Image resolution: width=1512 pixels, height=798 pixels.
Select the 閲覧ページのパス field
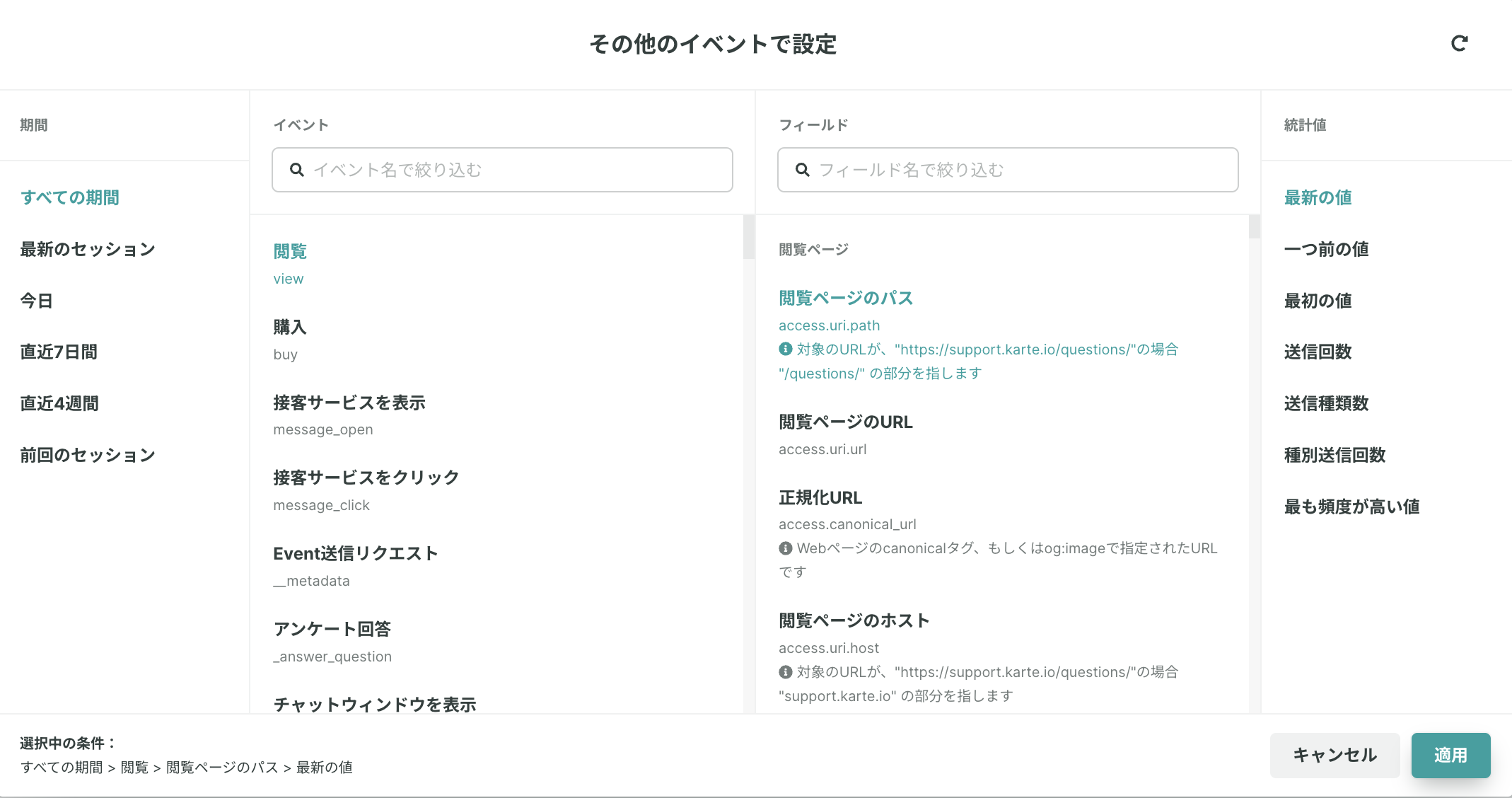click(846, 298)
